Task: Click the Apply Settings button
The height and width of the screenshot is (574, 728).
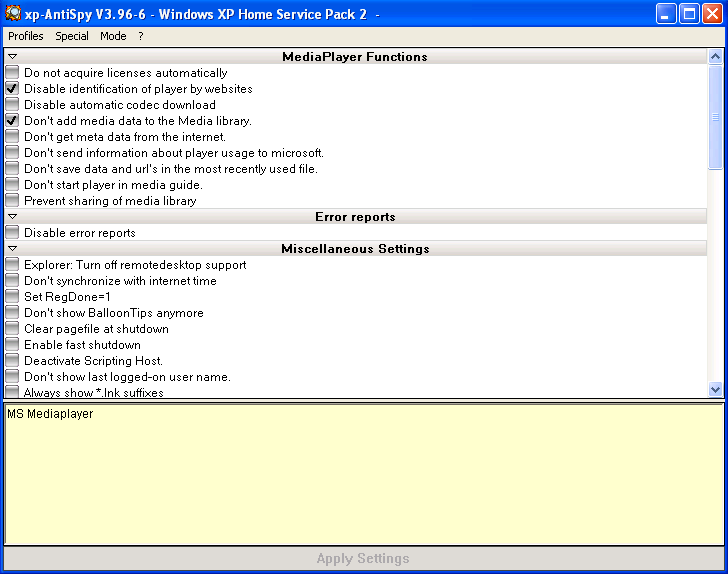Action: point(363,558)
